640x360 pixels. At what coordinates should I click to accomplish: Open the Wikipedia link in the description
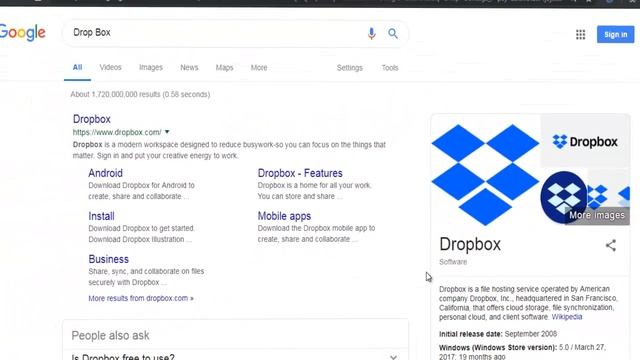(567, 317)
